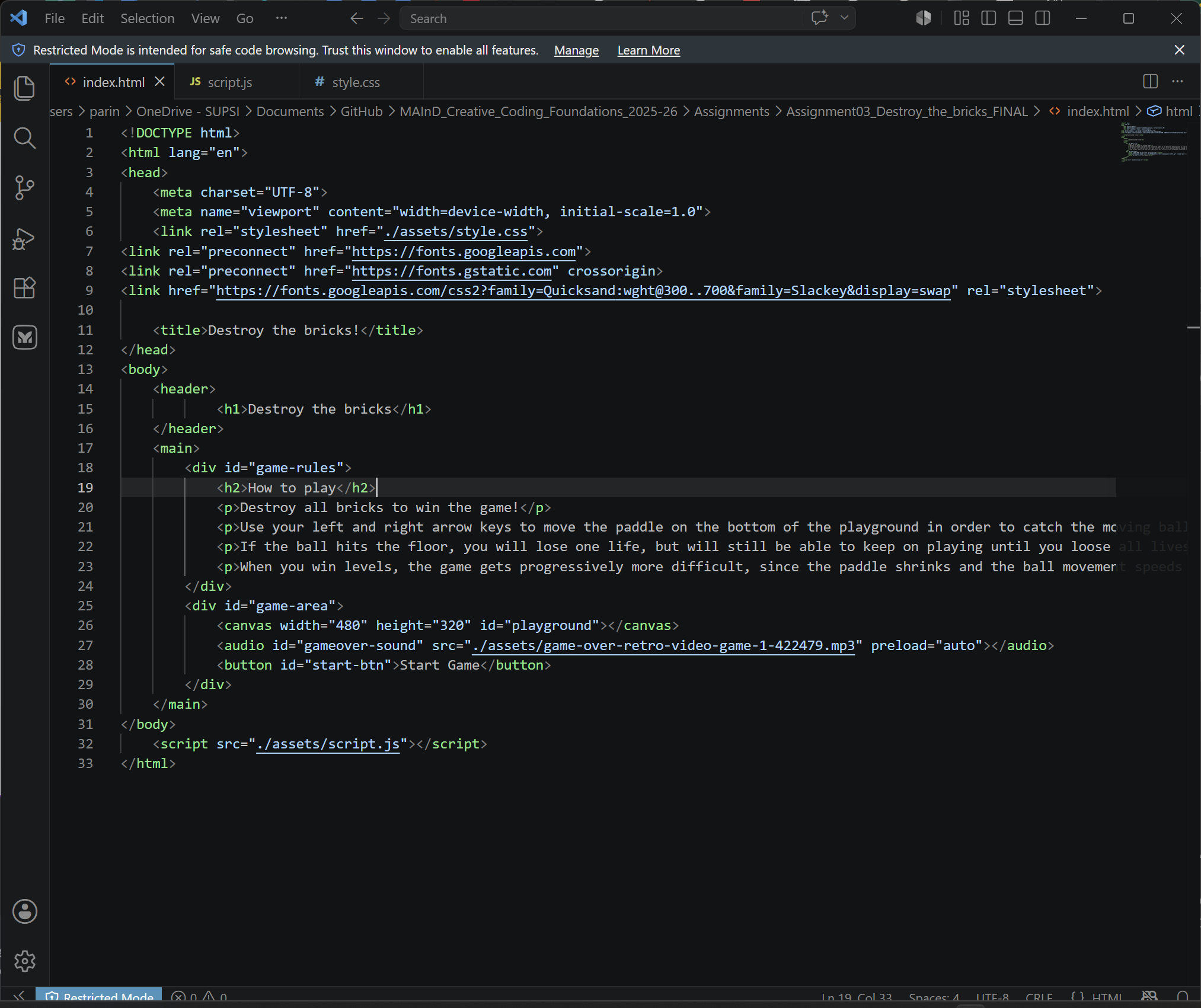Open the Source Control view

click(24, 188)
